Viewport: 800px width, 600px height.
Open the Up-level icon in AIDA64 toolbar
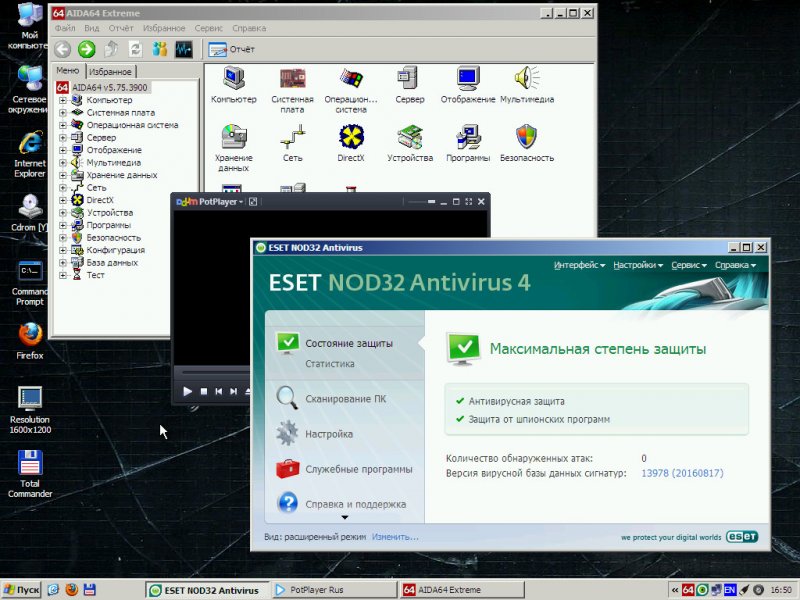tap(111, 49)
